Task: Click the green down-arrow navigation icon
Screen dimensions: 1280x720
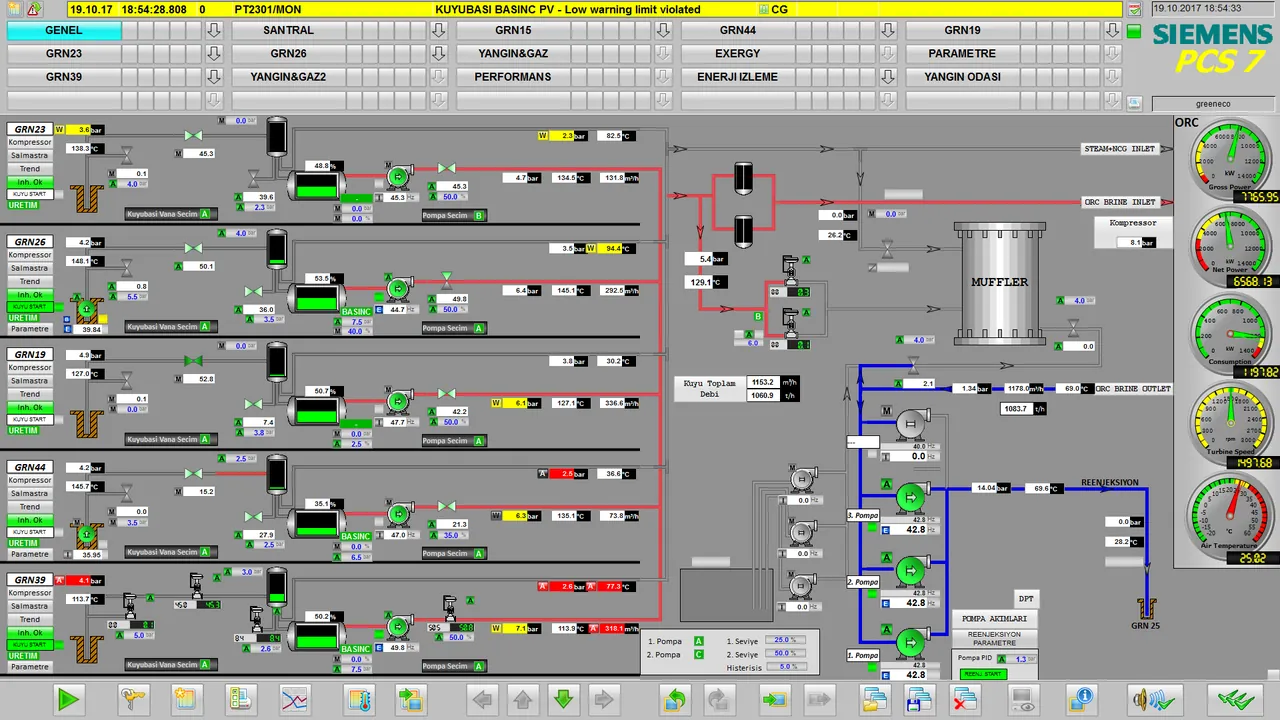Action: tap(563, 700)
